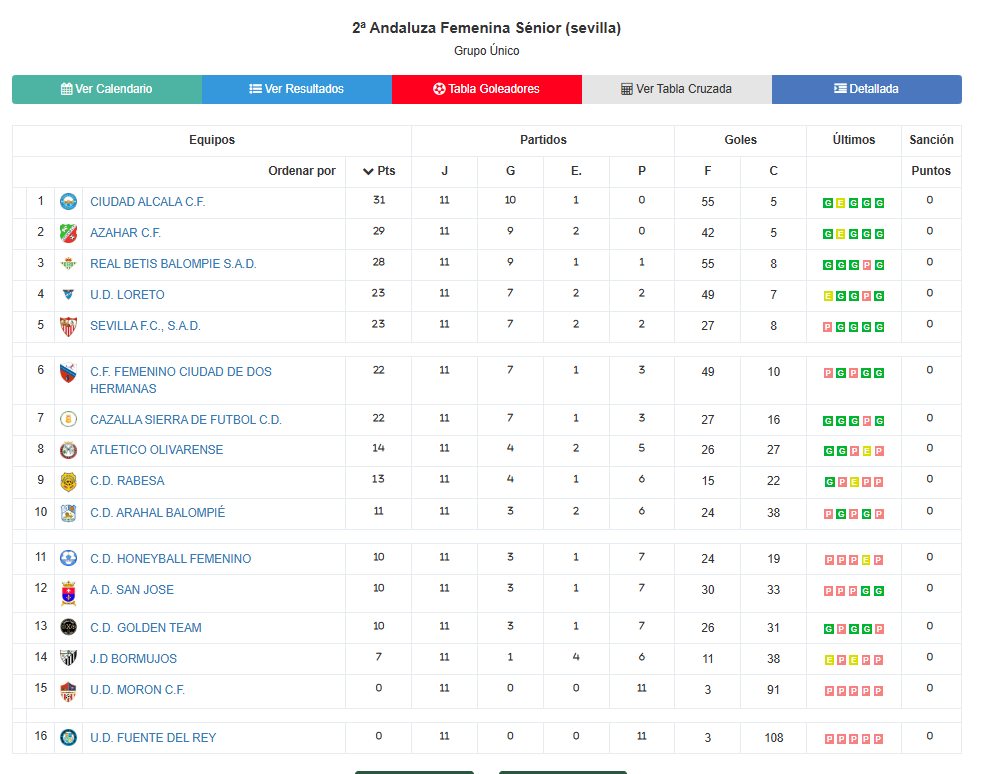Sort standings by the Pts column
Viewport: 991px width, 774px height.
pyautogui.click(x=379, y=171)
